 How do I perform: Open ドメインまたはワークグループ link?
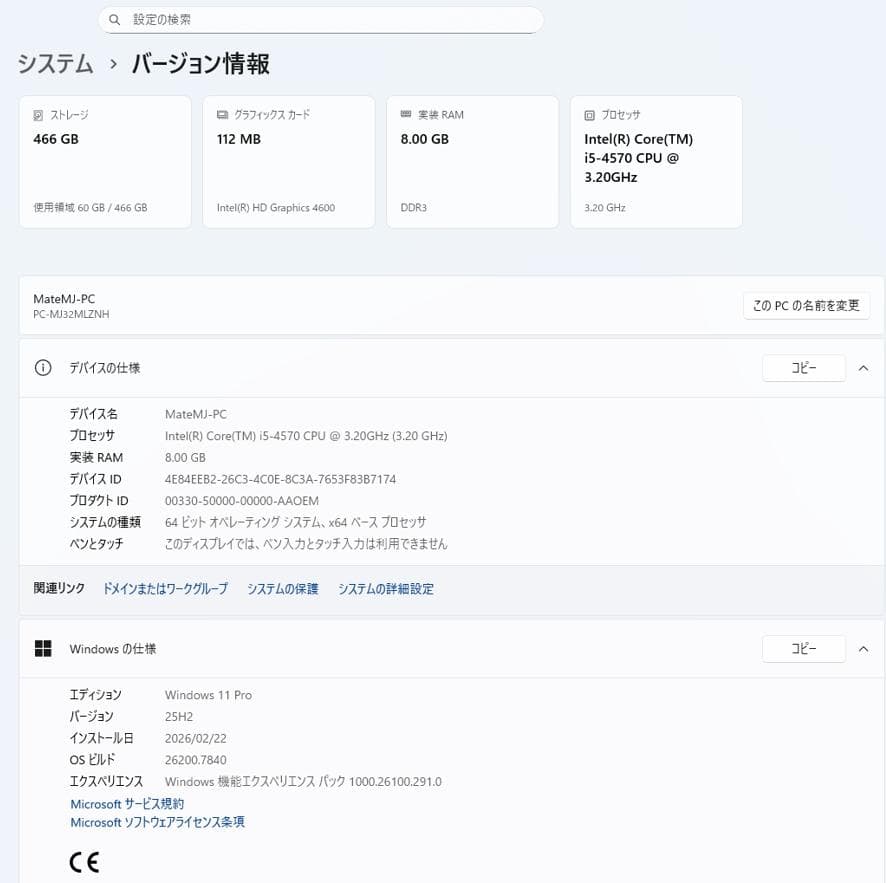click(x=165, y=589)
